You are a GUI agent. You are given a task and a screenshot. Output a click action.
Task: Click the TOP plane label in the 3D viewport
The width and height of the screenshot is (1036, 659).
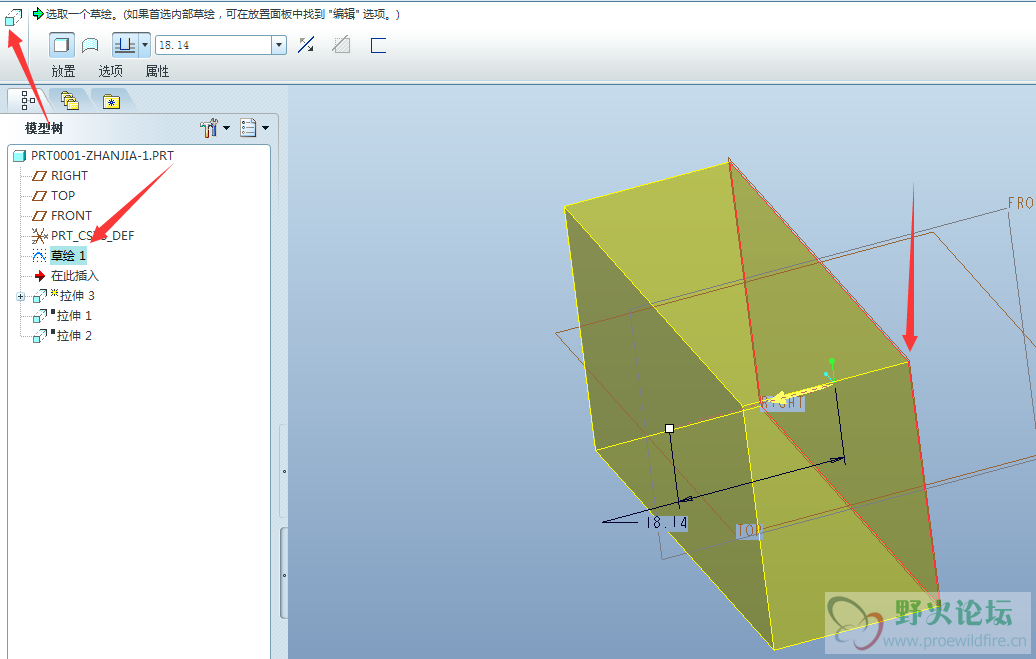point(749,531)
